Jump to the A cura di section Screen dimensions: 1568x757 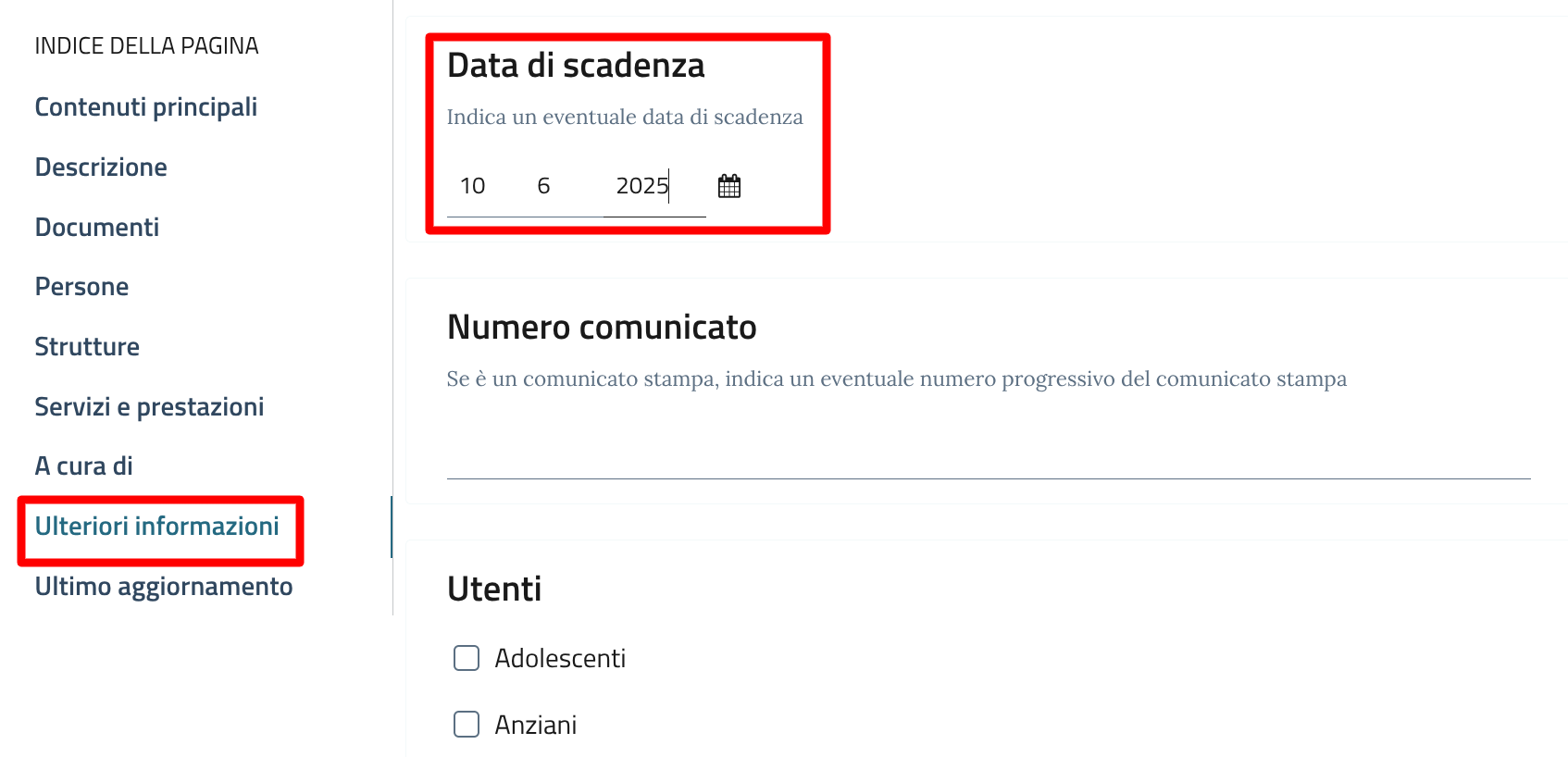tap(83, 466)
